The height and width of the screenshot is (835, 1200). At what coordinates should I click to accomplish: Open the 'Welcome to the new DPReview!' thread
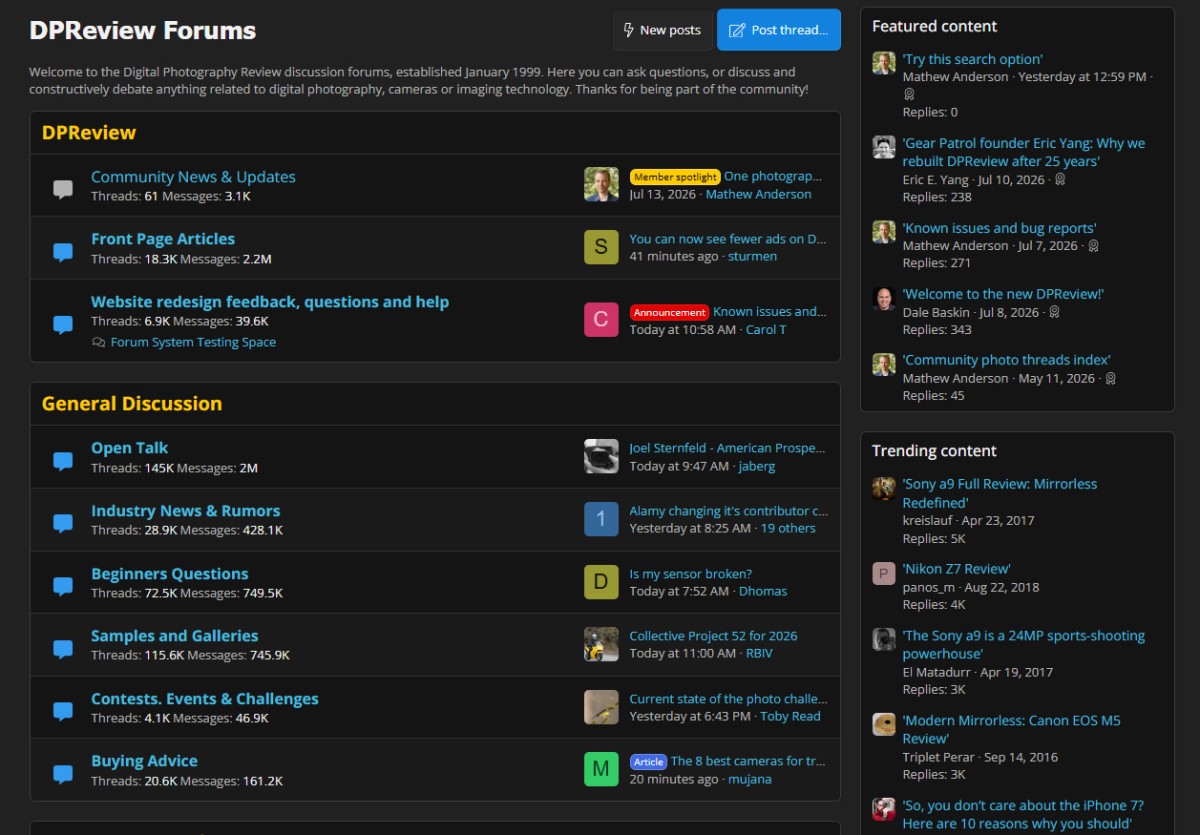(x=1003, y=294)
